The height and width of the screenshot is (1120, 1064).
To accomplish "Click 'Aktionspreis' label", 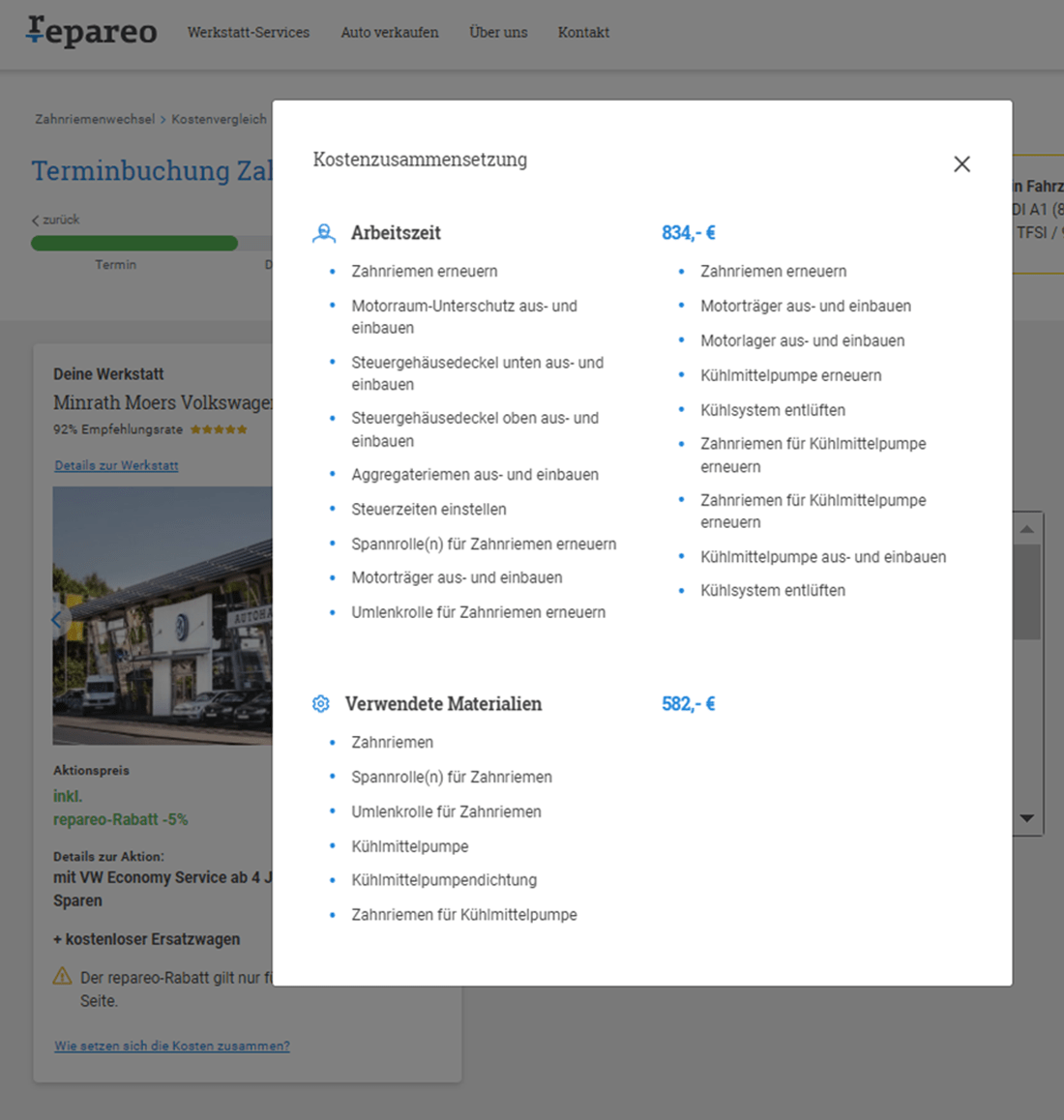I will click(92, 770).
